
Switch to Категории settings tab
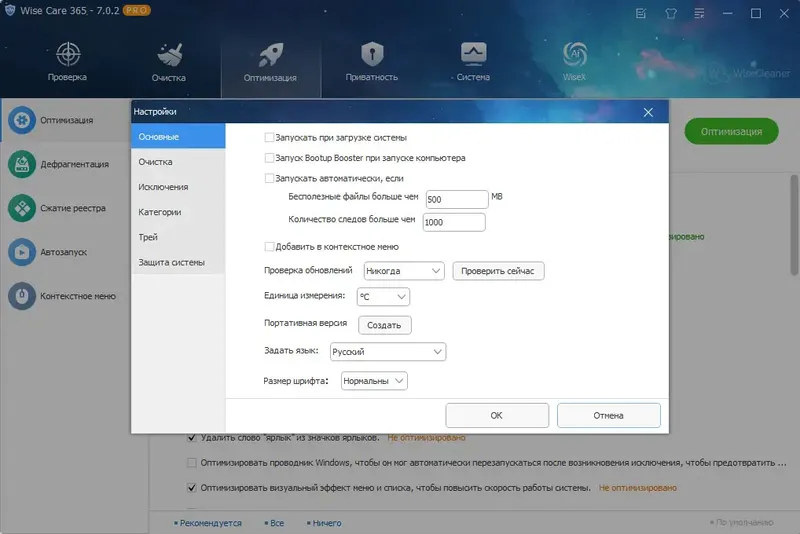[x=178, y=212]
